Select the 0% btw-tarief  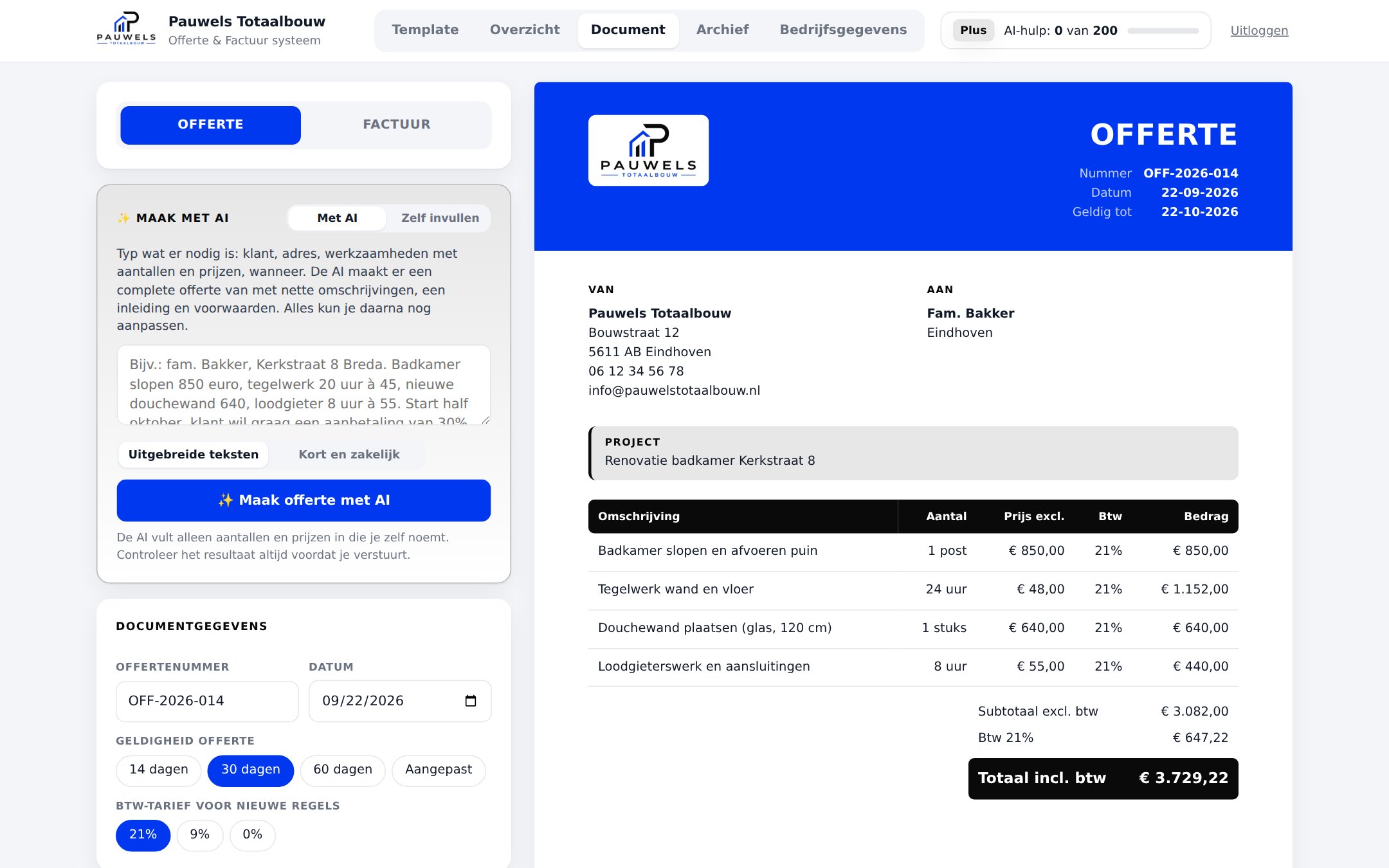(x=253, y=835)
